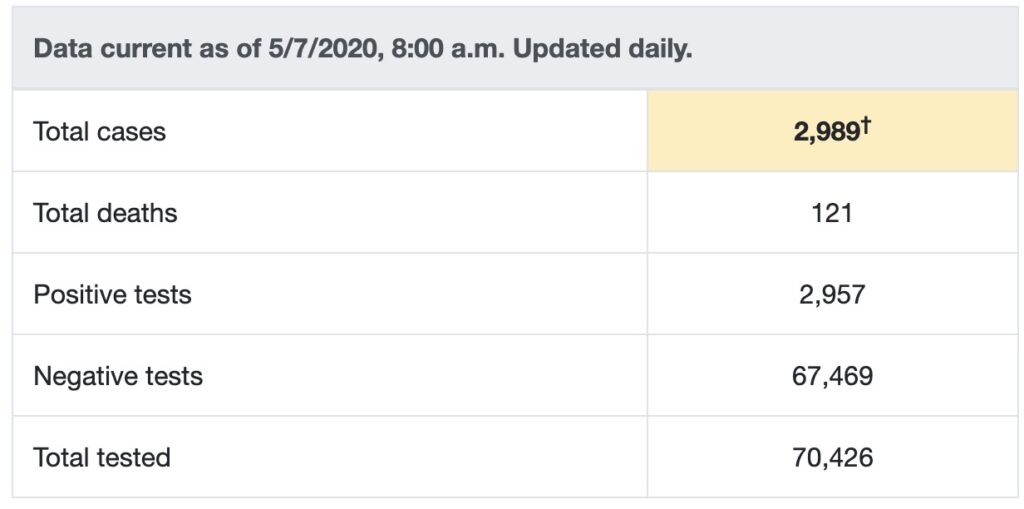Click the word Positive in the third row
The image size is (1024, 509).
76,295
